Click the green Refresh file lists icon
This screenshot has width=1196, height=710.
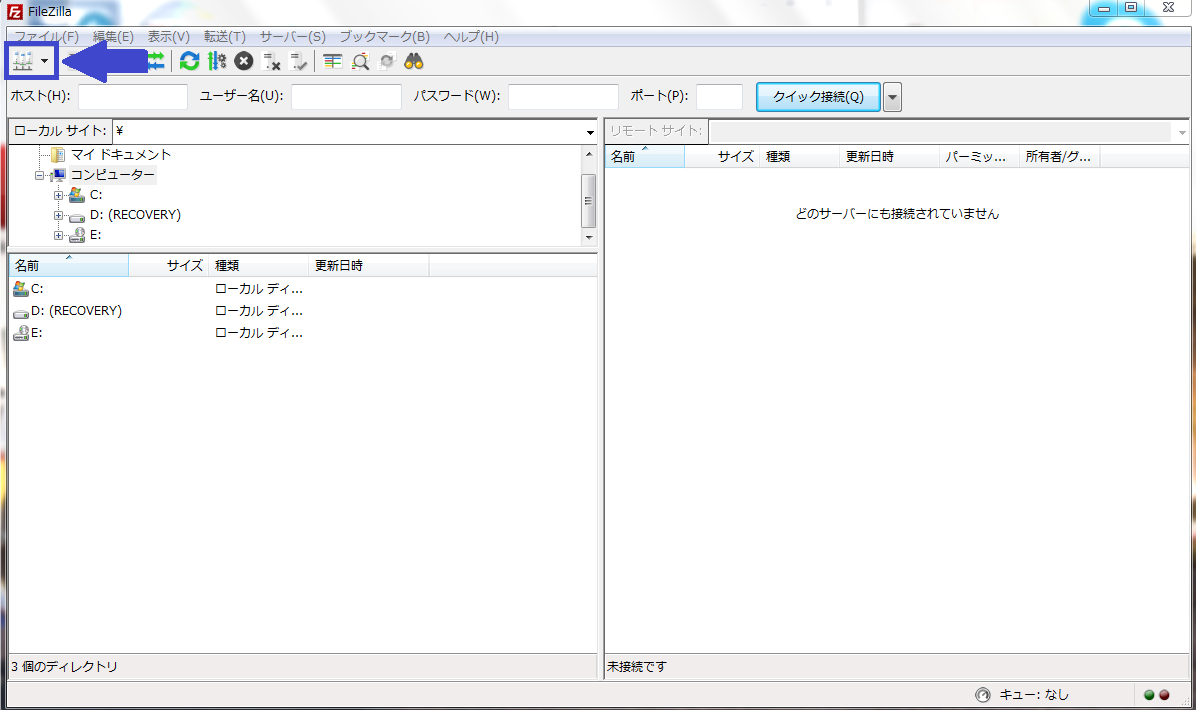pyautogui.click(x=189, y=61)
